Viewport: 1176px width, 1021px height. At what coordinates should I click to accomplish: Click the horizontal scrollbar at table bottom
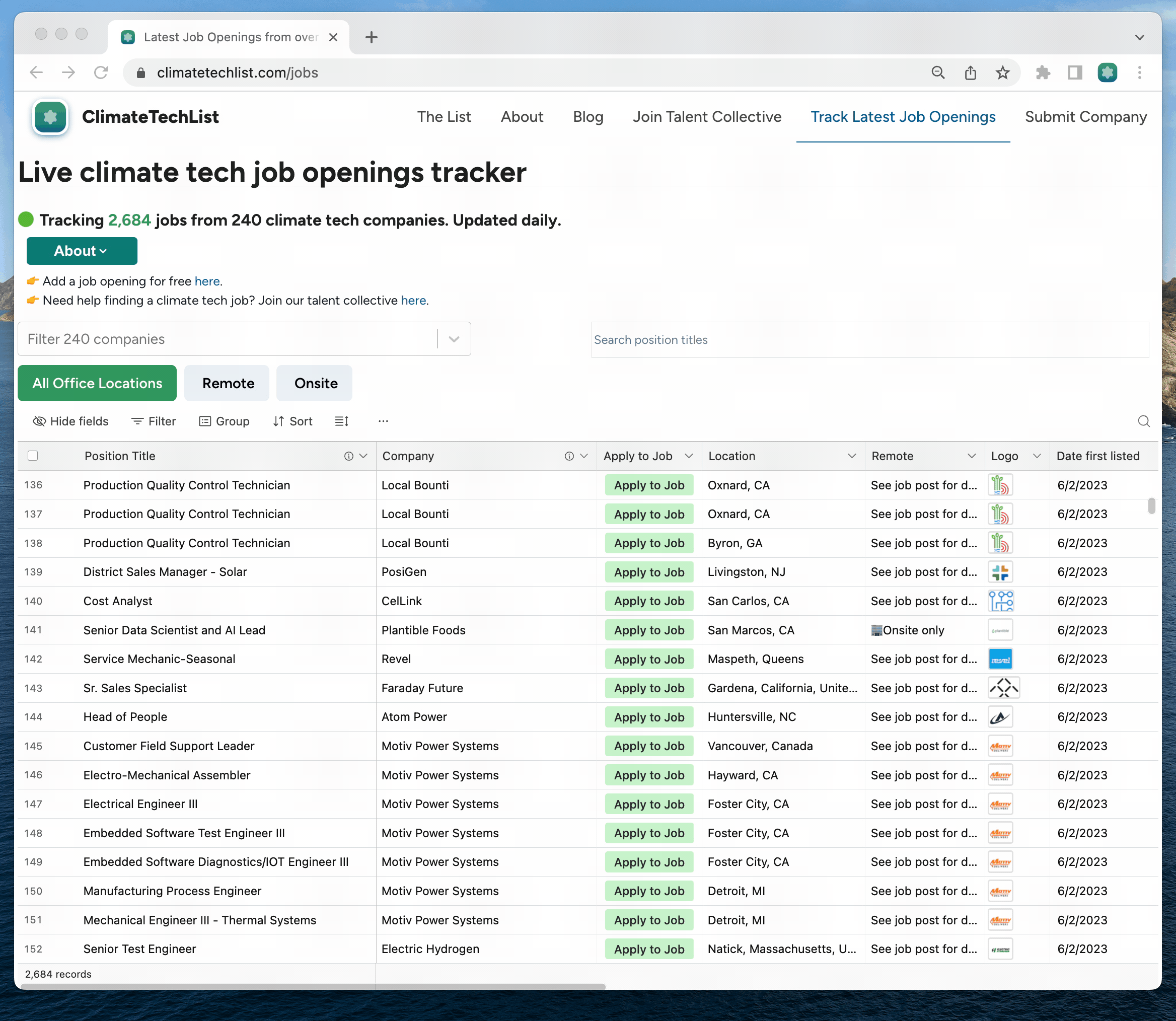click(x=312, y=986)
